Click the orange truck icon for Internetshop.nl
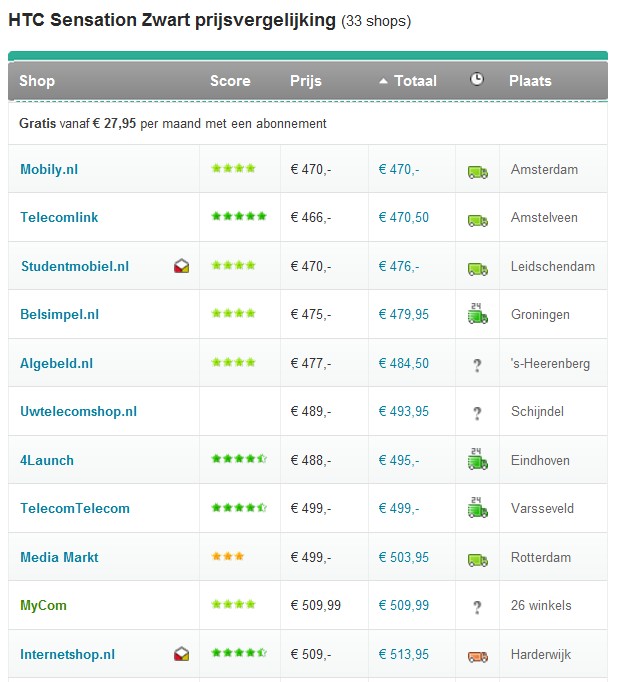This screenshot has width=621, height=682. (x=477, y=656)
